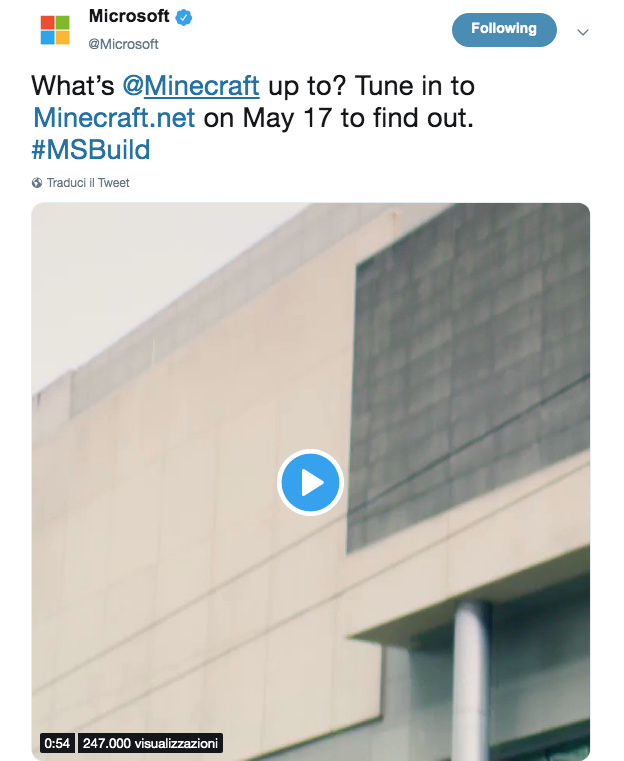Open the #MSBuild hashtag
The width and height of the screenshot is (624, 761).
click(x=91, y=150)
